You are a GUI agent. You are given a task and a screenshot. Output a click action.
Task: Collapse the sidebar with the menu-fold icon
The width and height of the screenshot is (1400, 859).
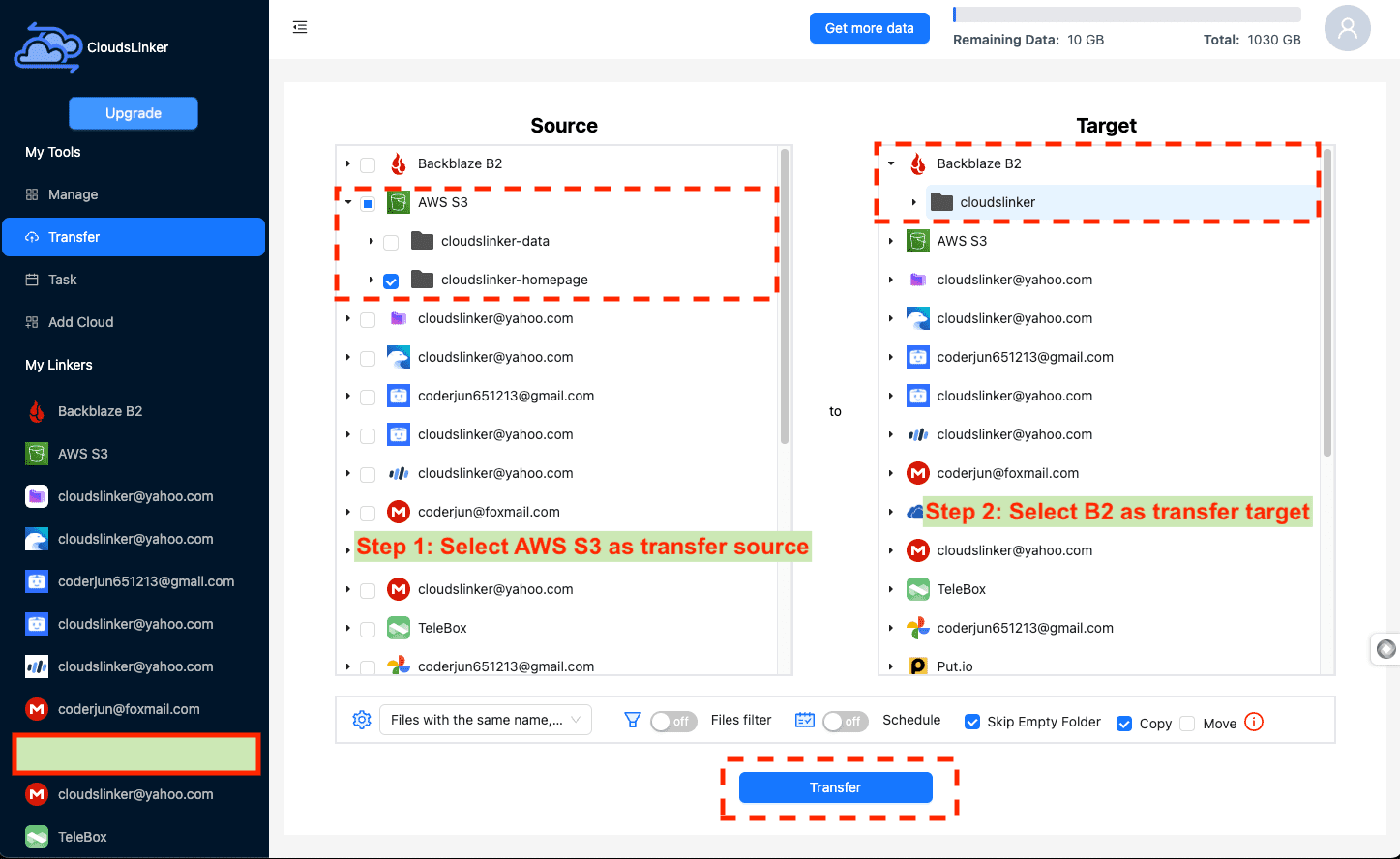click(300, 27)
